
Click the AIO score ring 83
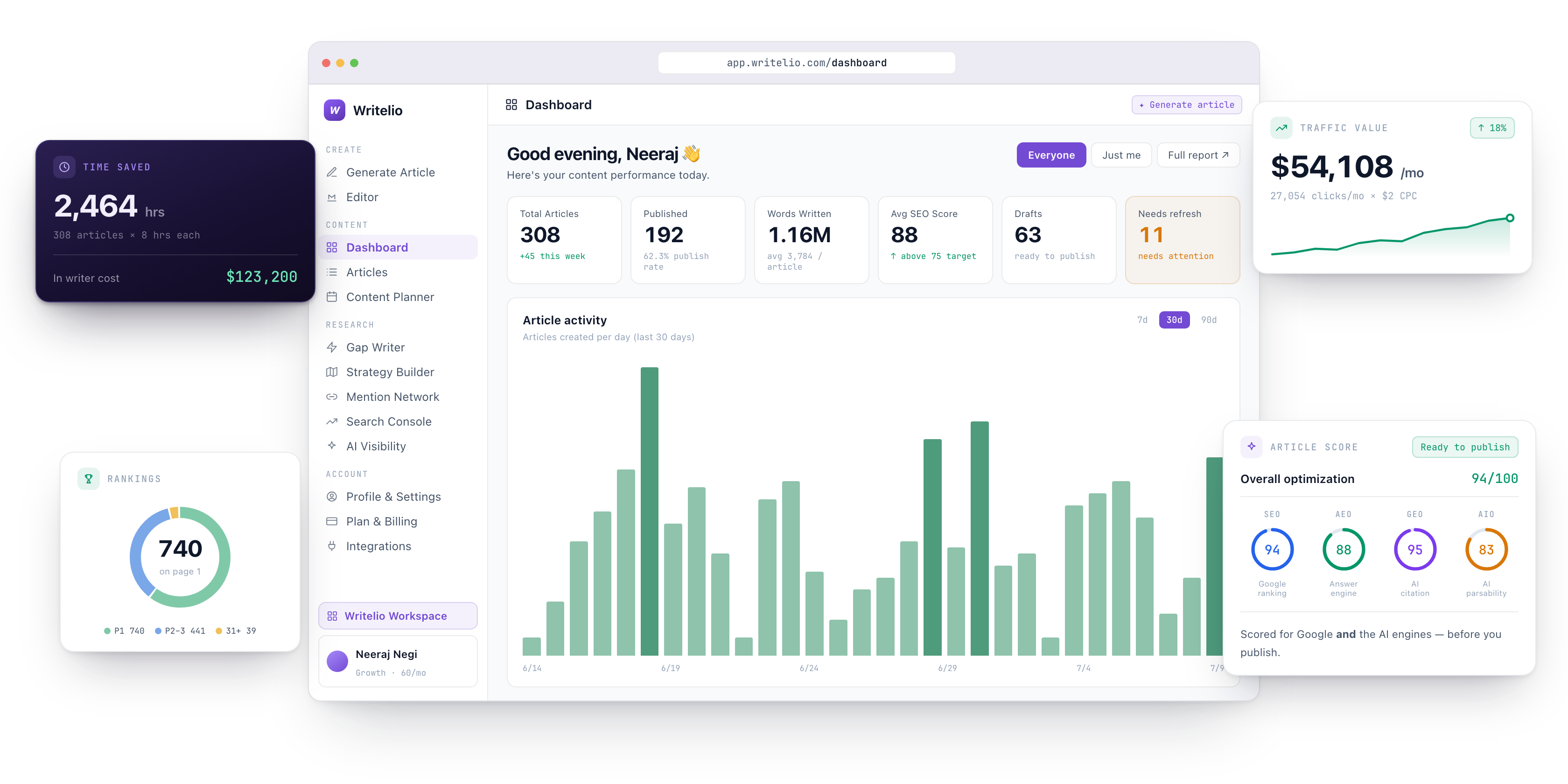click(x=1486, y=550)
